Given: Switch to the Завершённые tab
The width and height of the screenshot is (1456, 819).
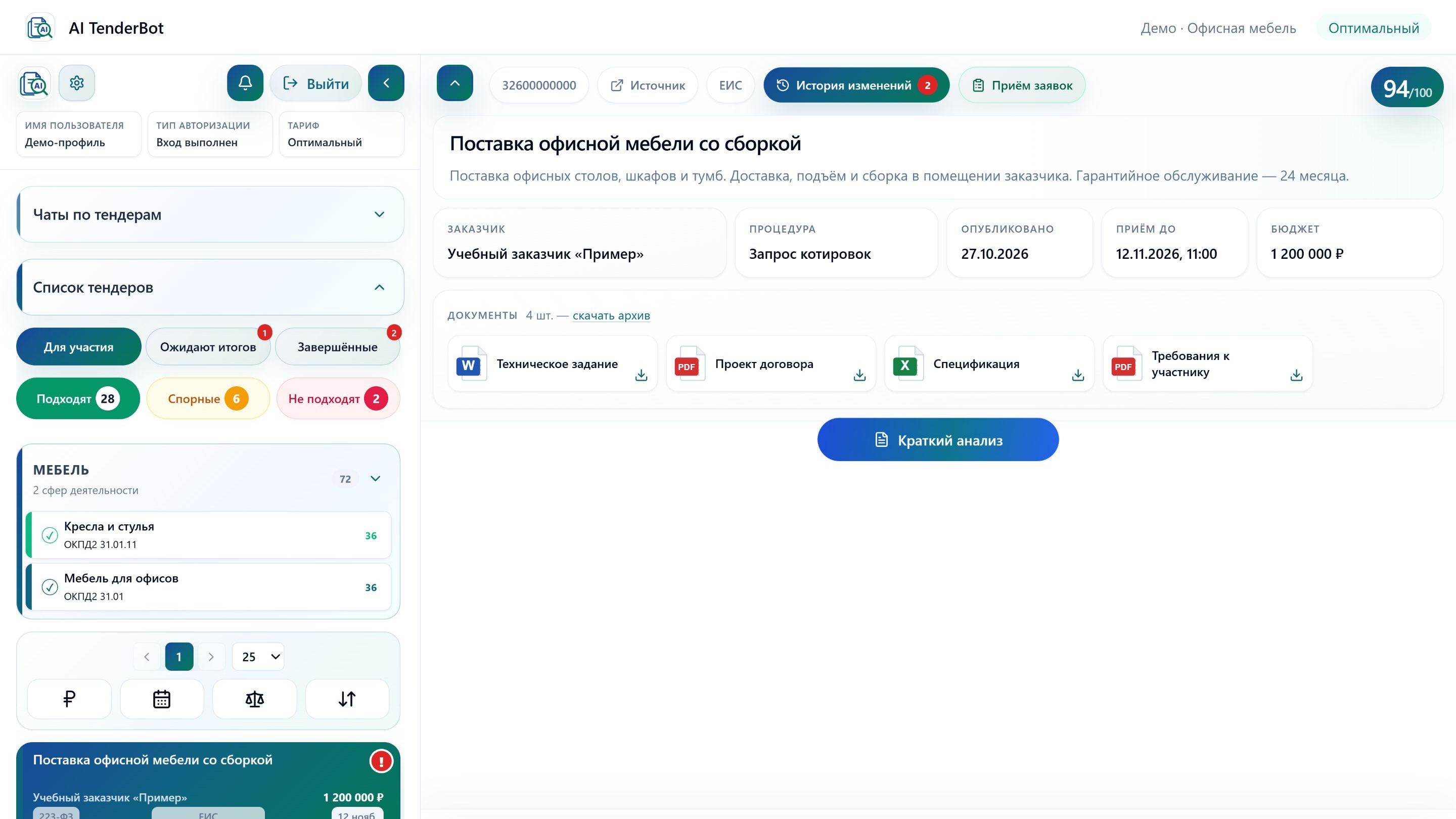Looking at the screenshot, I should pos(337,346).
